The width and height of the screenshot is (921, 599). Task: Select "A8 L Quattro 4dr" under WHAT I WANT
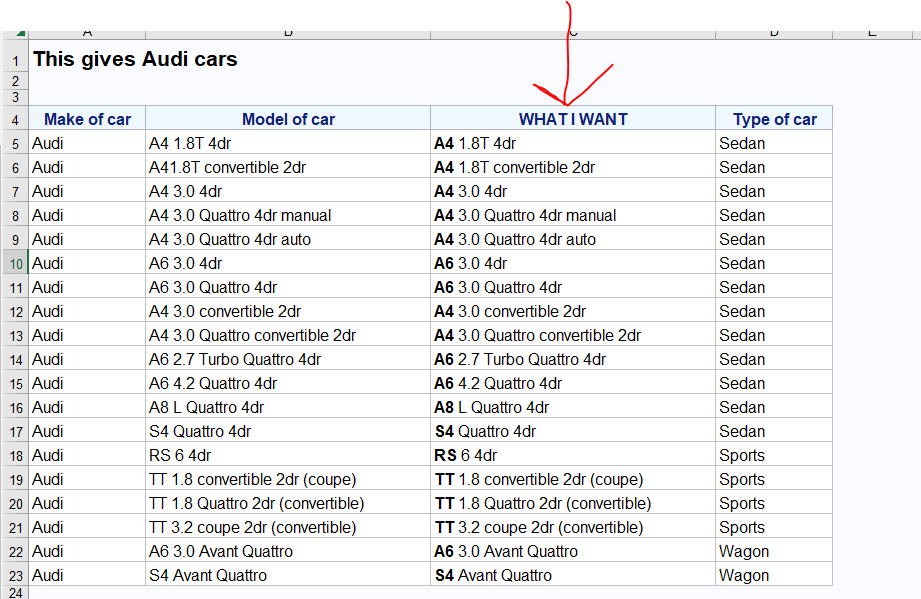(491, 408)
